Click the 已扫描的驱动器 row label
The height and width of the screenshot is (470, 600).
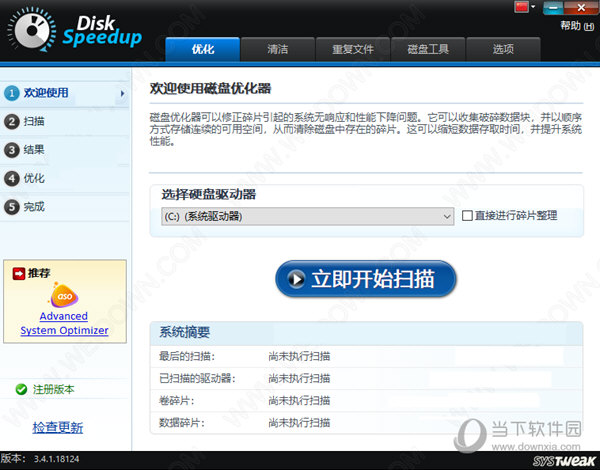coord(197,379)
